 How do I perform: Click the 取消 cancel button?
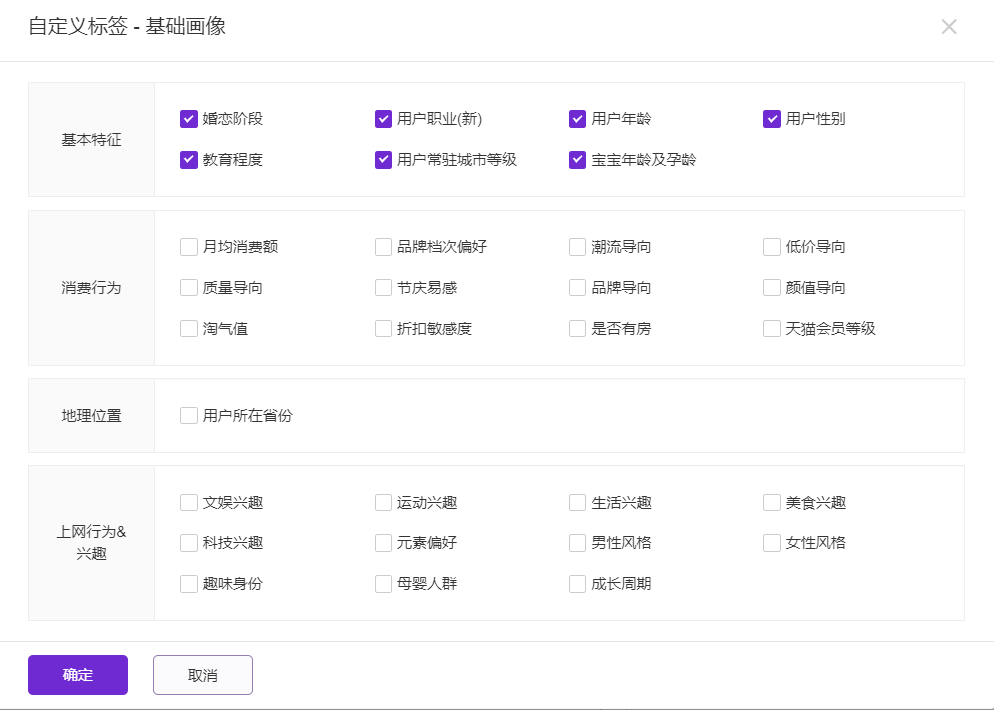tap(203, 675)
